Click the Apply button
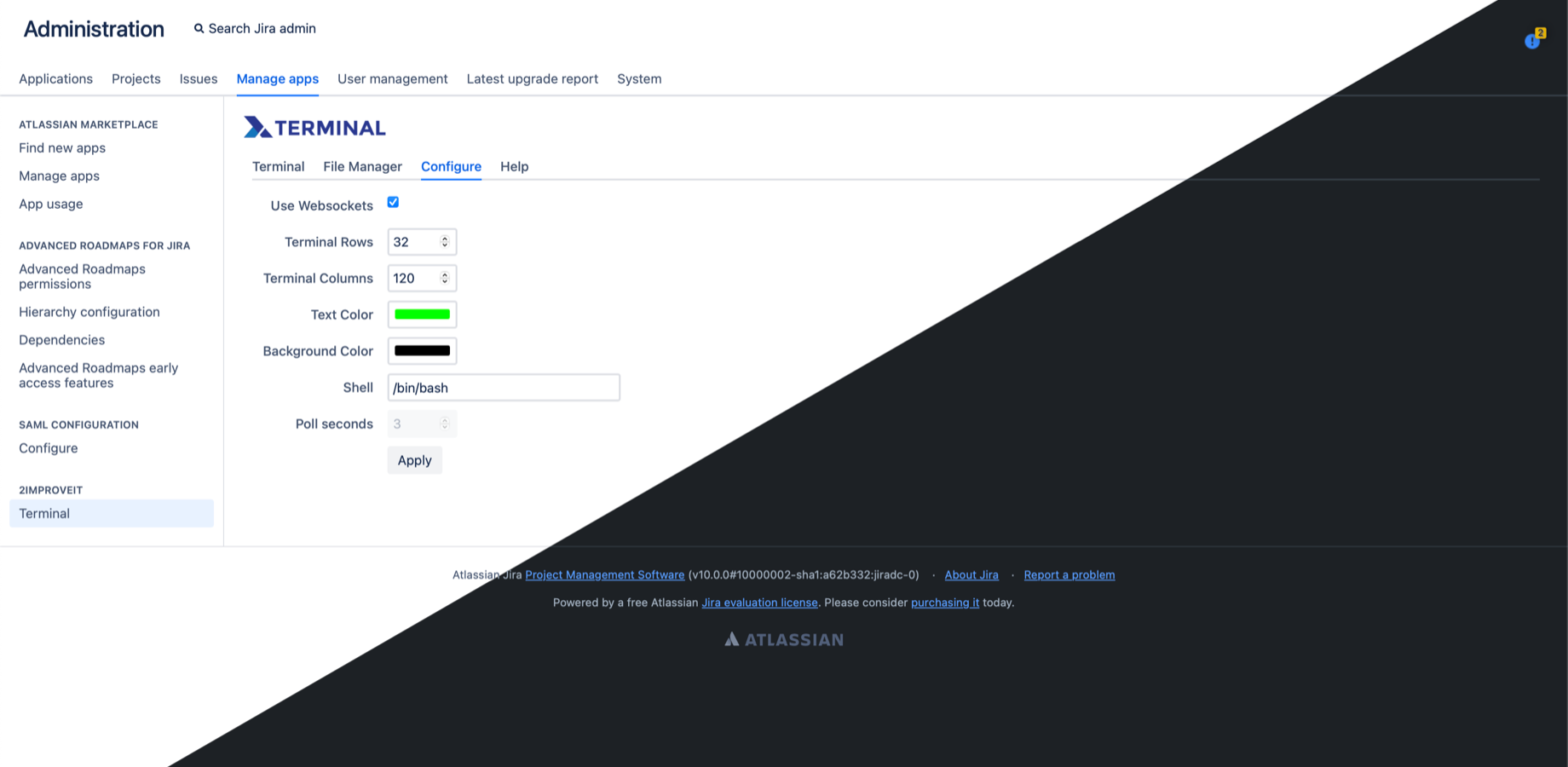1568x767 pixels. (x=415, y=460)
